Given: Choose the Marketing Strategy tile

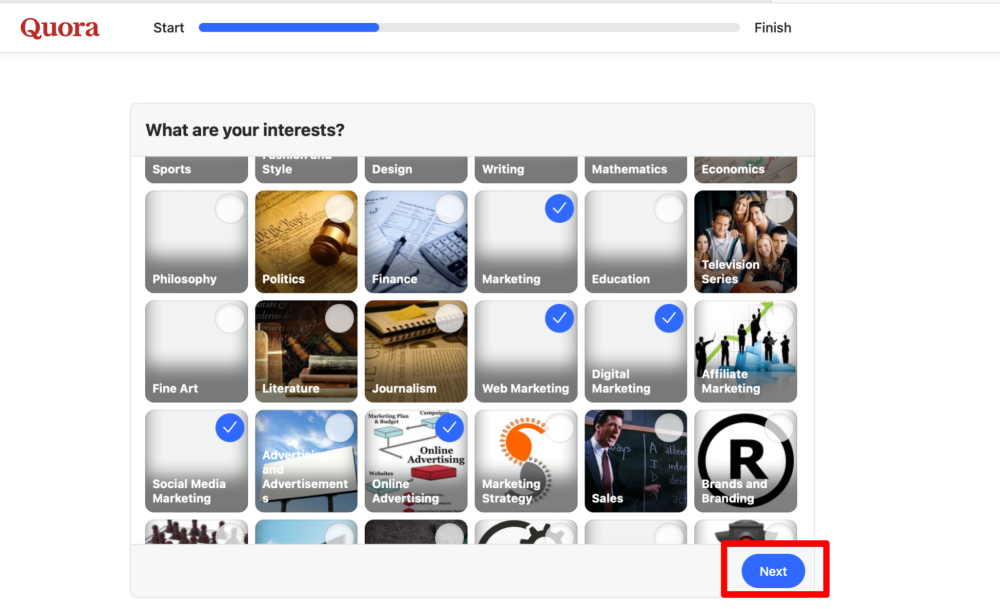Looking at the screenshot, I should point(526,461).
